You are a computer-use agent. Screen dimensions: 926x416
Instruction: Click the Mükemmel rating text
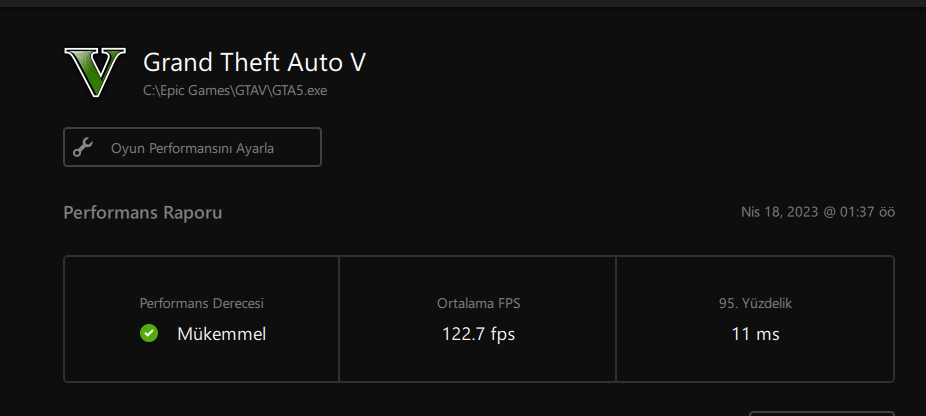(221, 334)
